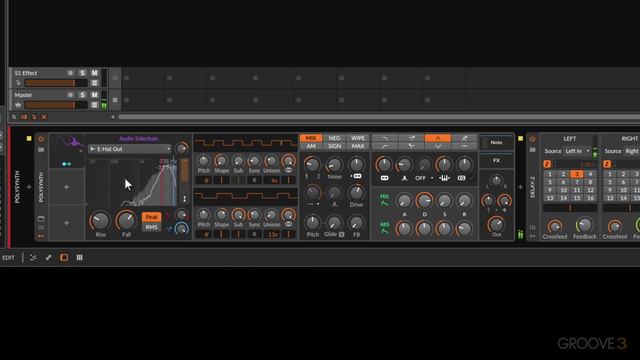Toggle RIGHT delay note sync icon
The height and width of the screenshot is (360, 640).
(x=607, y=164)
